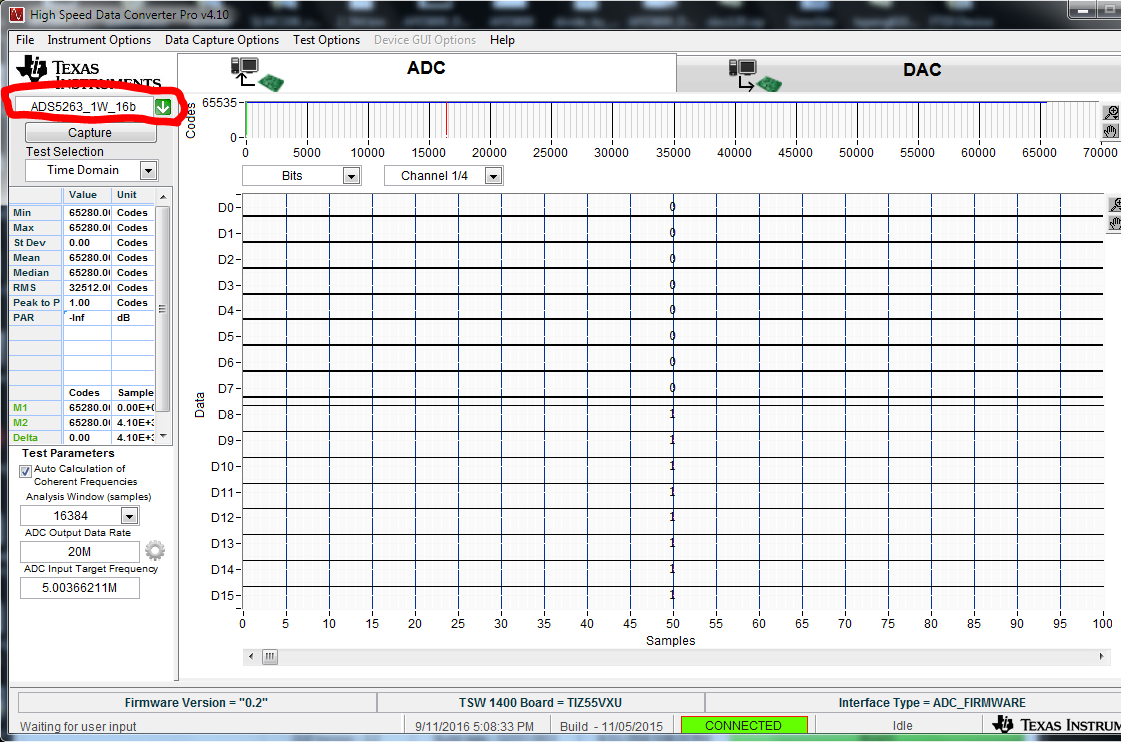Switch to the ADC tab

426,73
